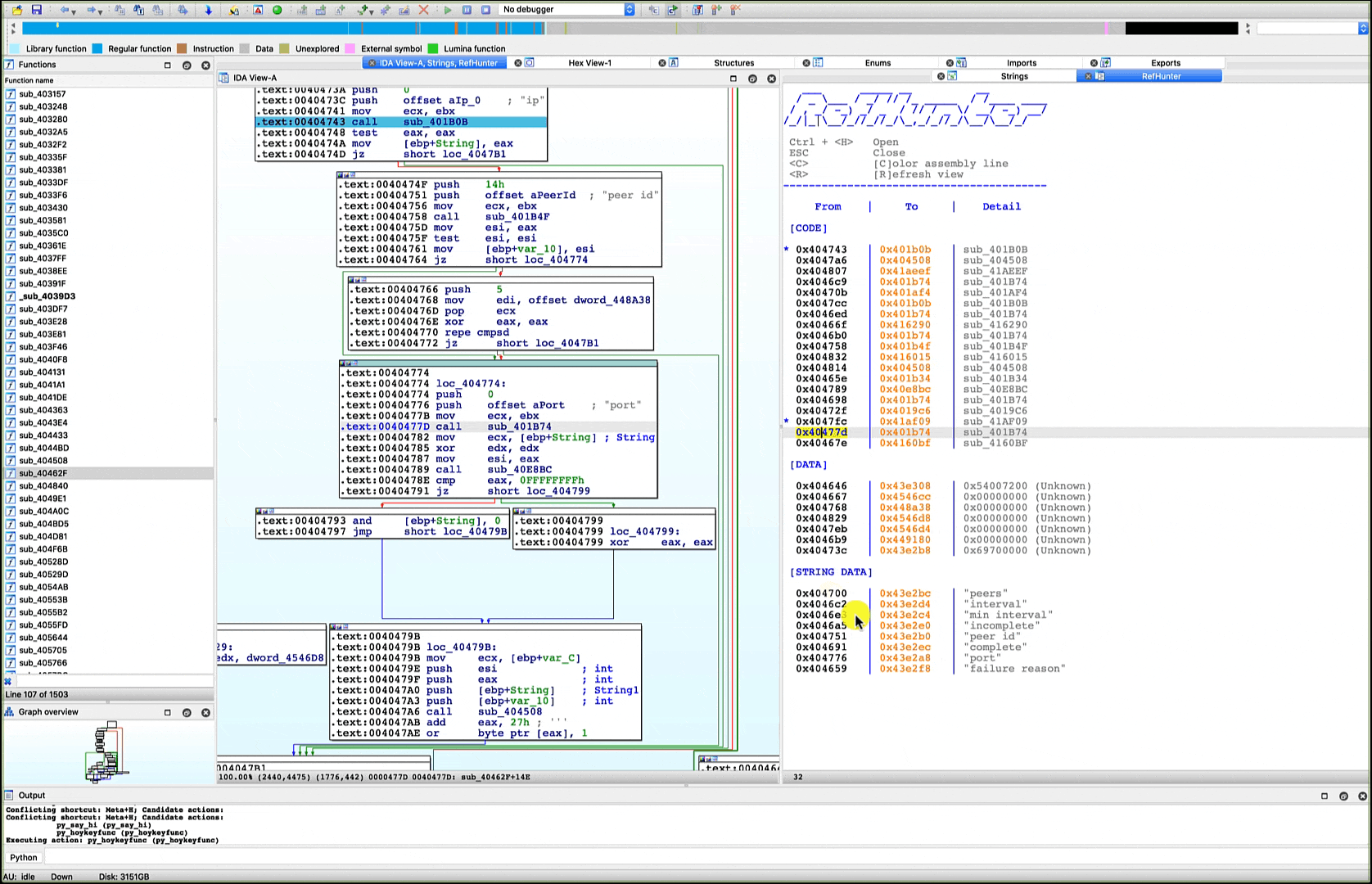
Task: Click the Save database floppy icon
Action: point(36,10)
